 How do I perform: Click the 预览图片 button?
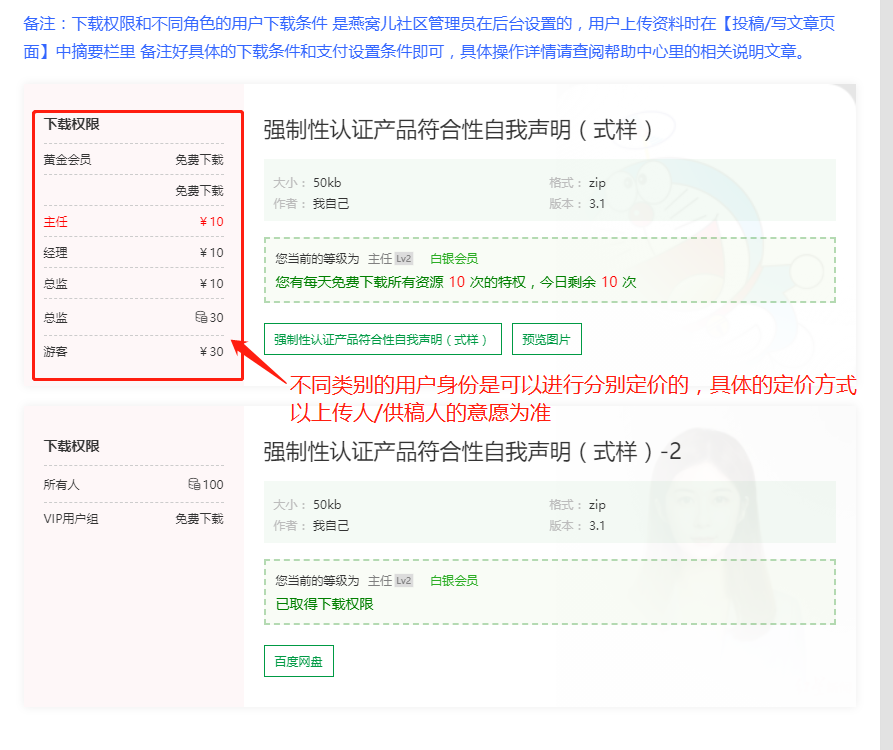pos(546,338)
